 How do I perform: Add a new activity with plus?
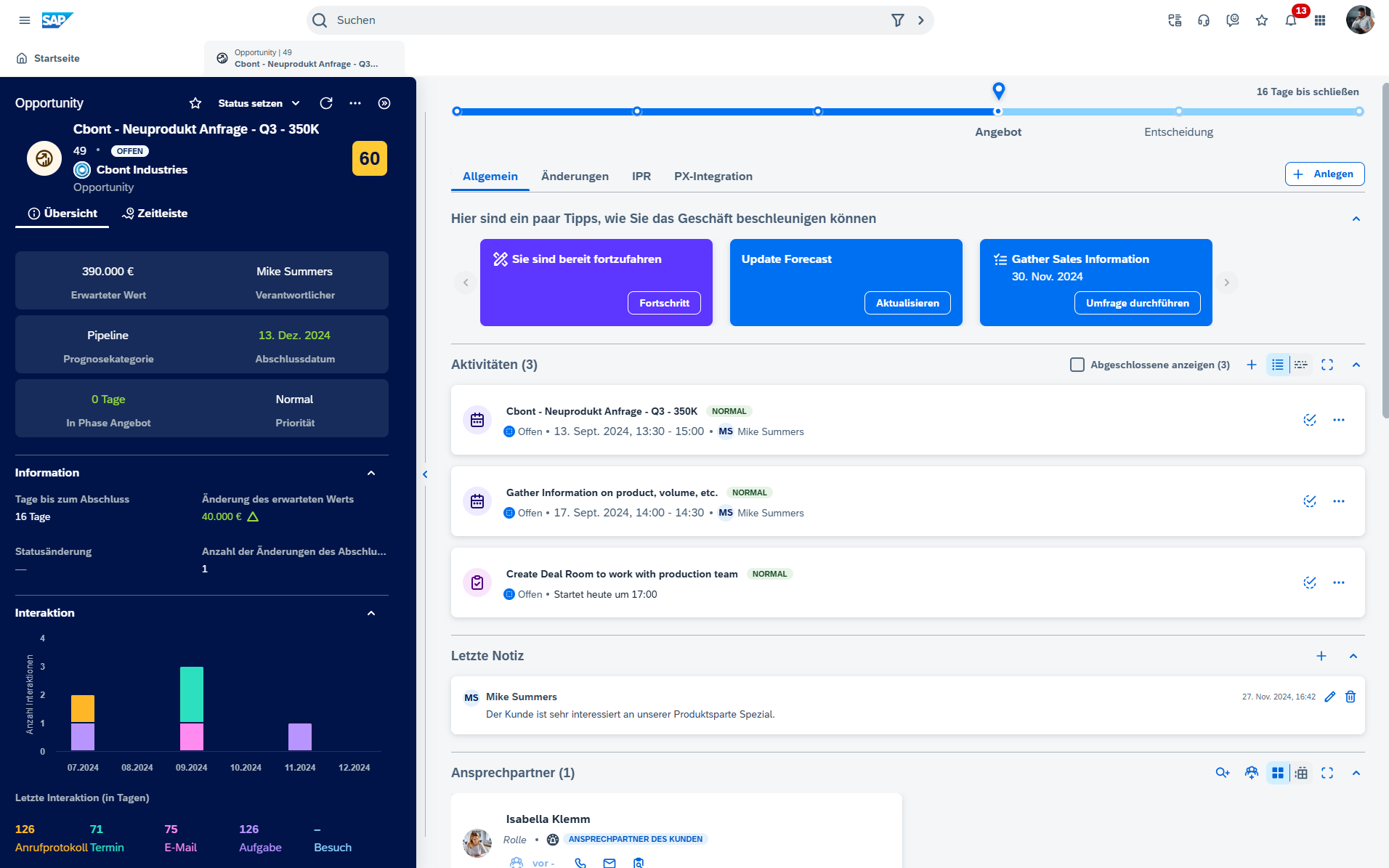point(1252,365)
